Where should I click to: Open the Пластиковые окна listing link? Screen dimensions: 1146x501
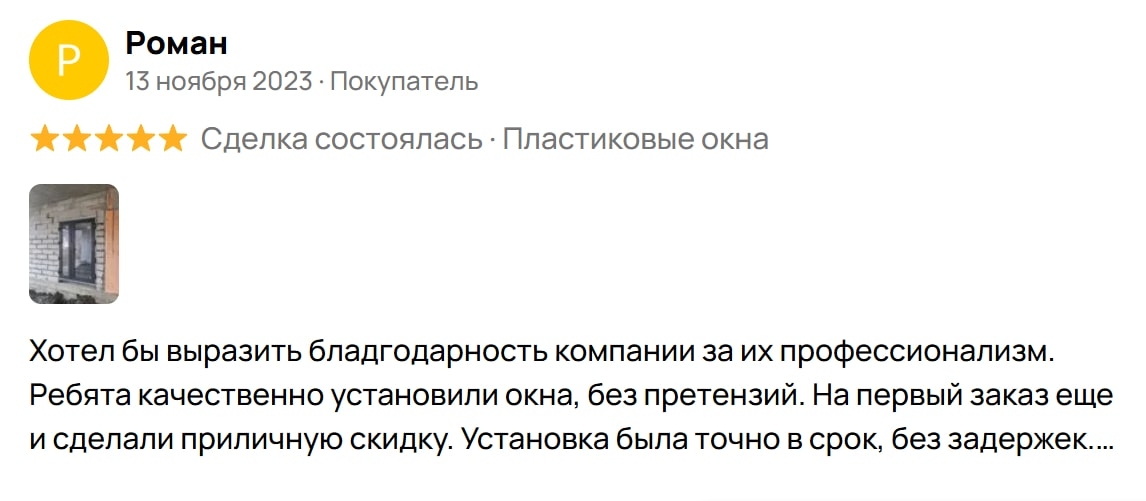point(635,139)
